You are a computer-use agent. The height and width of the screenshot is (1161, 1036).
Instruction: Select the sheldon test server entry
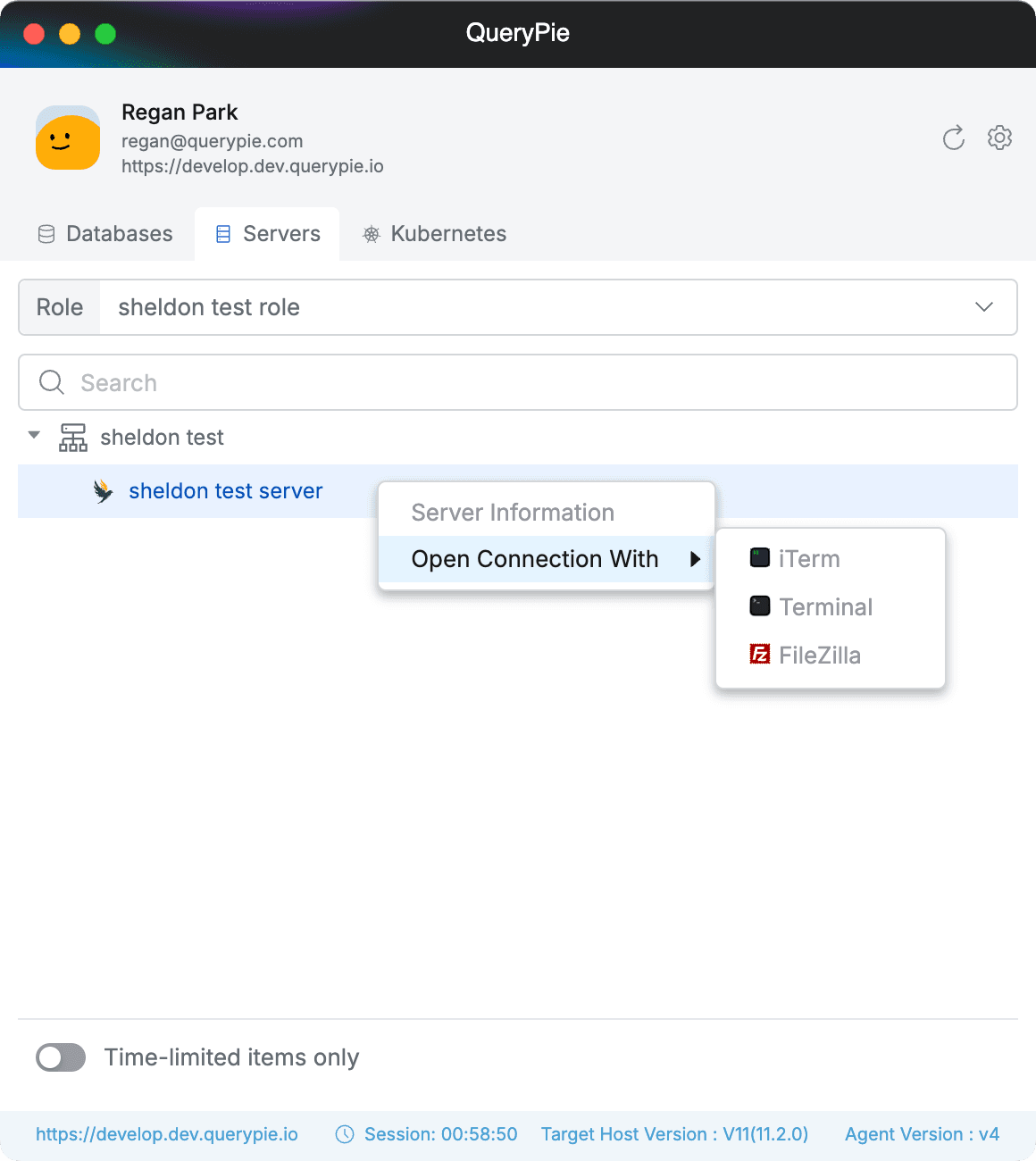[225, 490]
